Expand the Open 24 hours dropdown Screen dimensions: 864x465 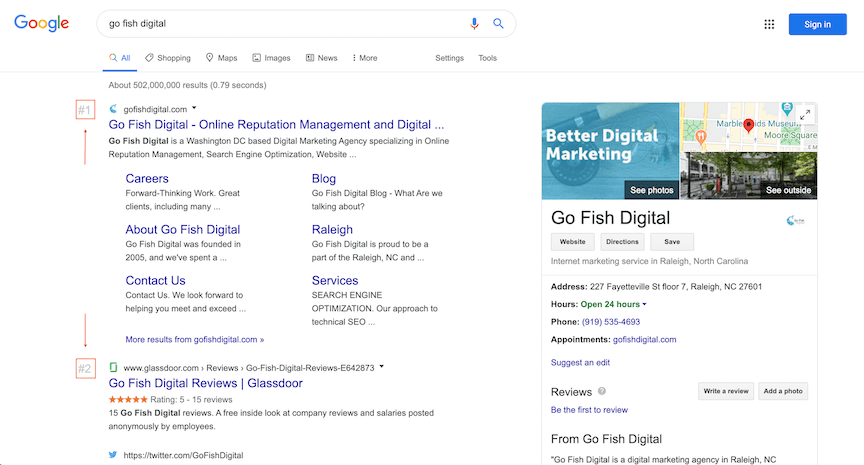coord(644,304)
